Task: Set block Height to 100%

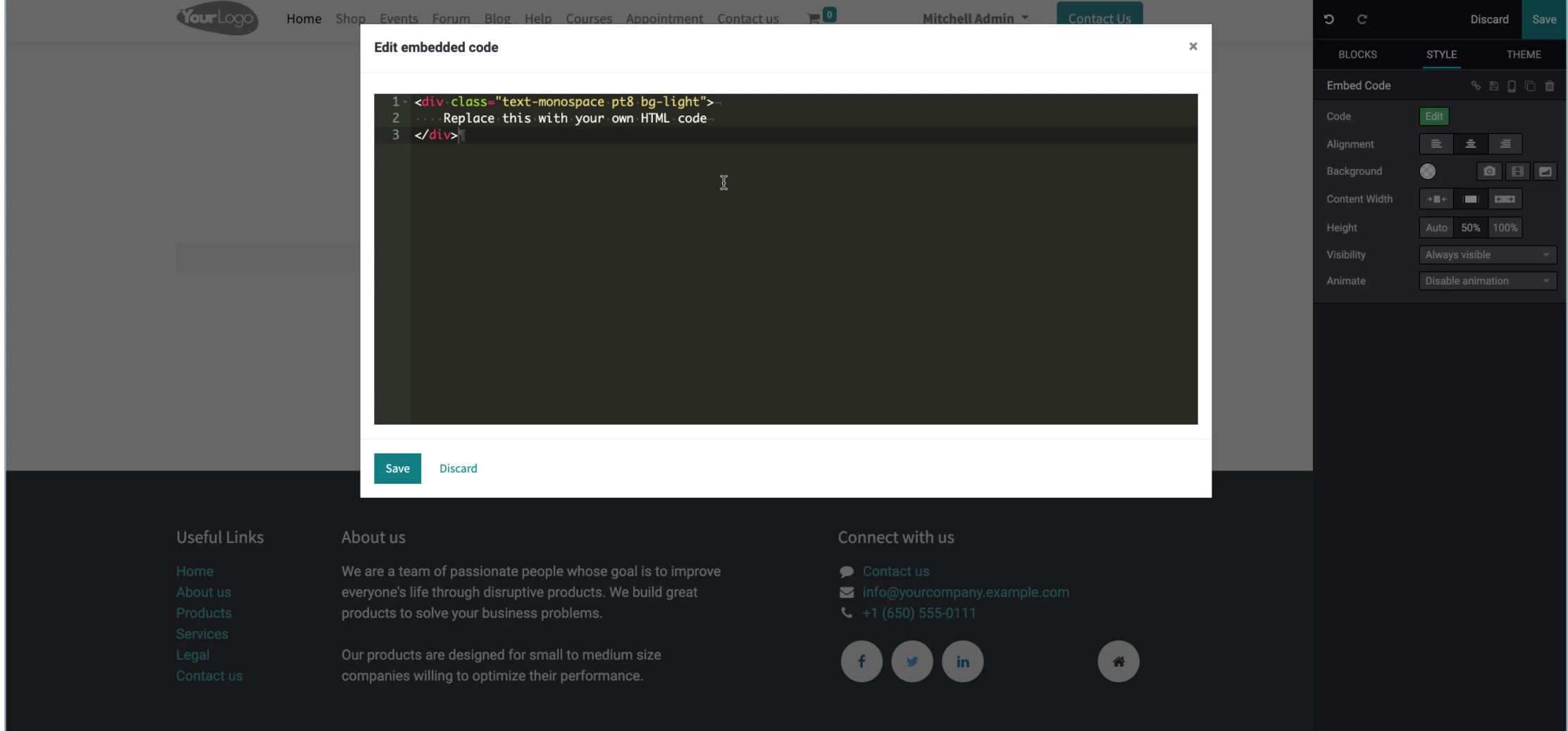Action: point(1505,227)
